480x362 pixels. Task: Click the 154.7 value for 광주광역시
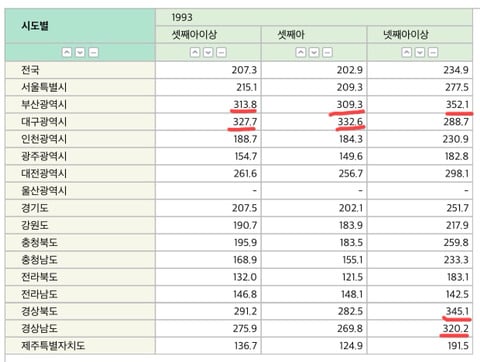click(x=246, y=156)
